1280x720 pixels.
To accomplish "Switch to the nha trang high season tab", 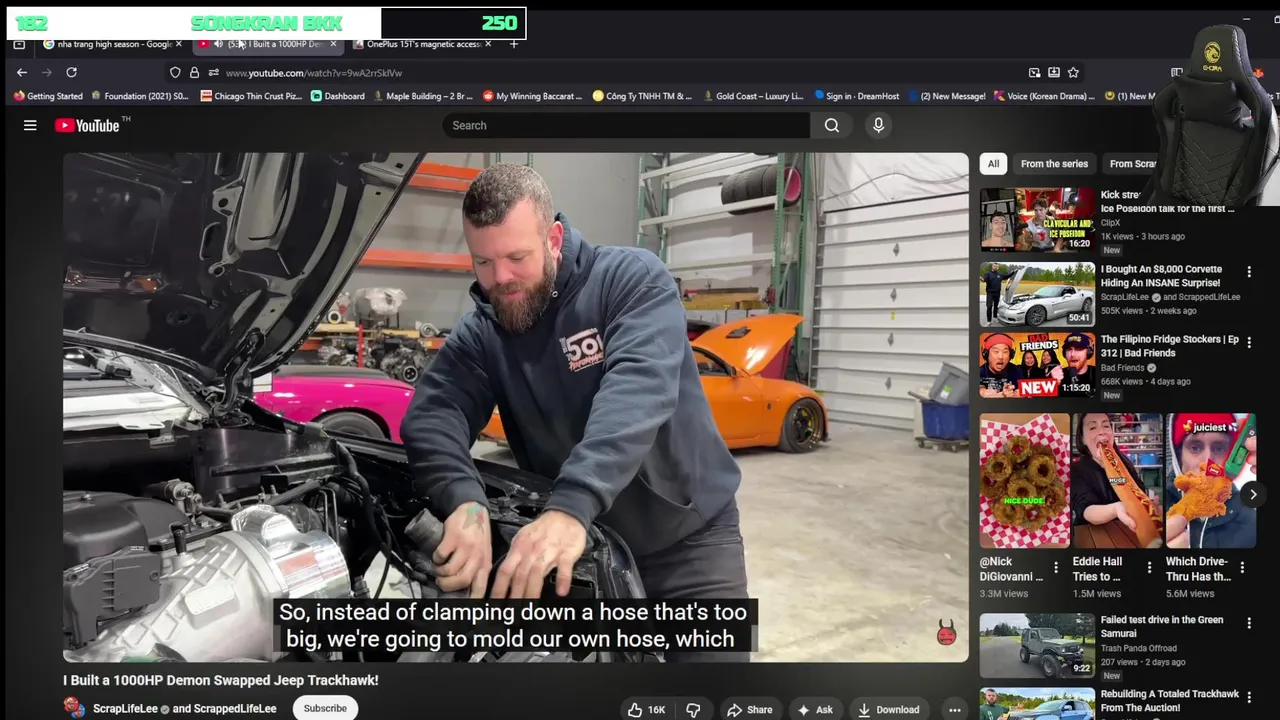I will coord(114,44).
